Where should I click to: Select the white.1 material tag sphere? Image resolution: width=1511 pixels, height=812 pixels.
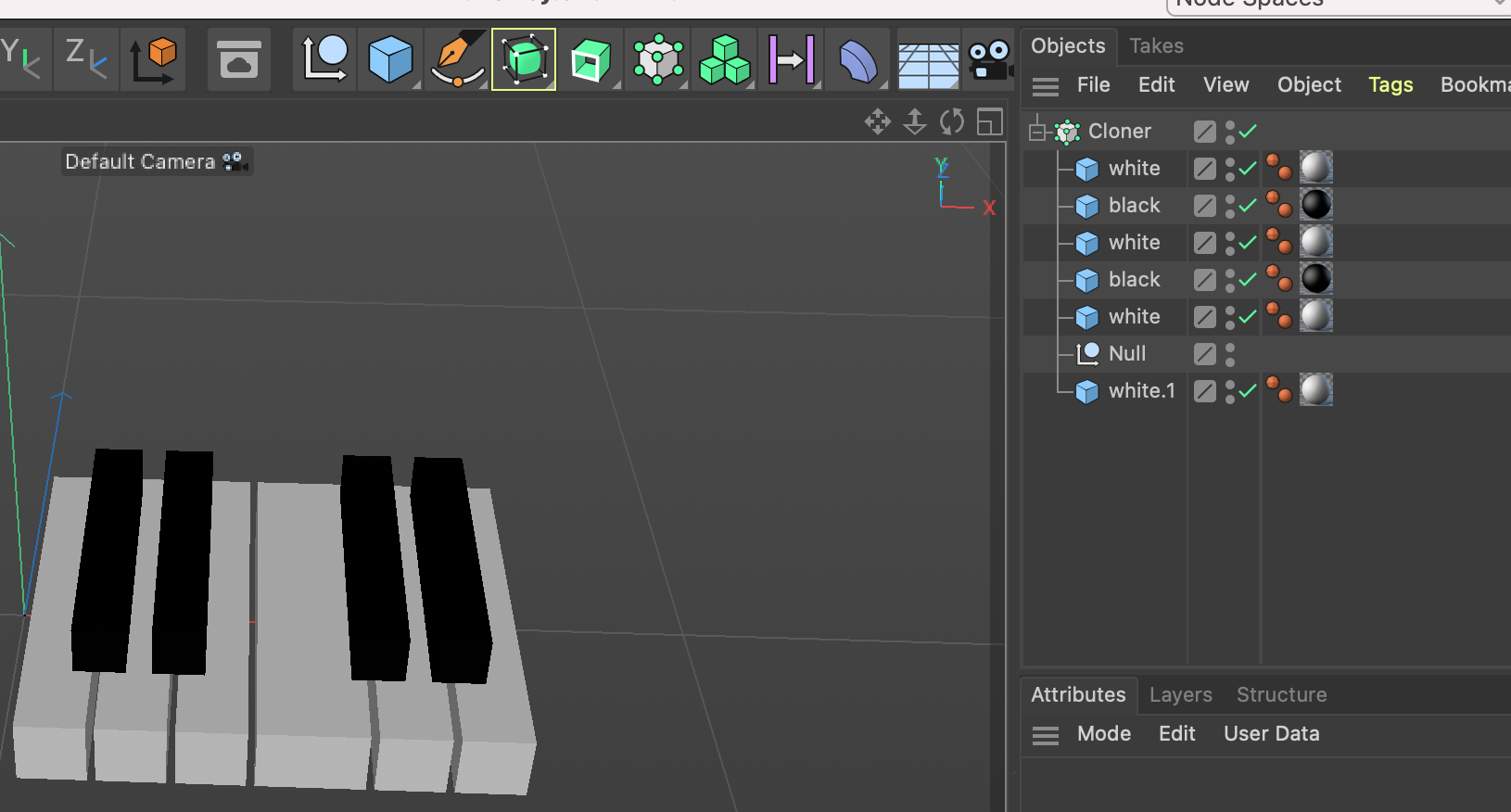1316,390
